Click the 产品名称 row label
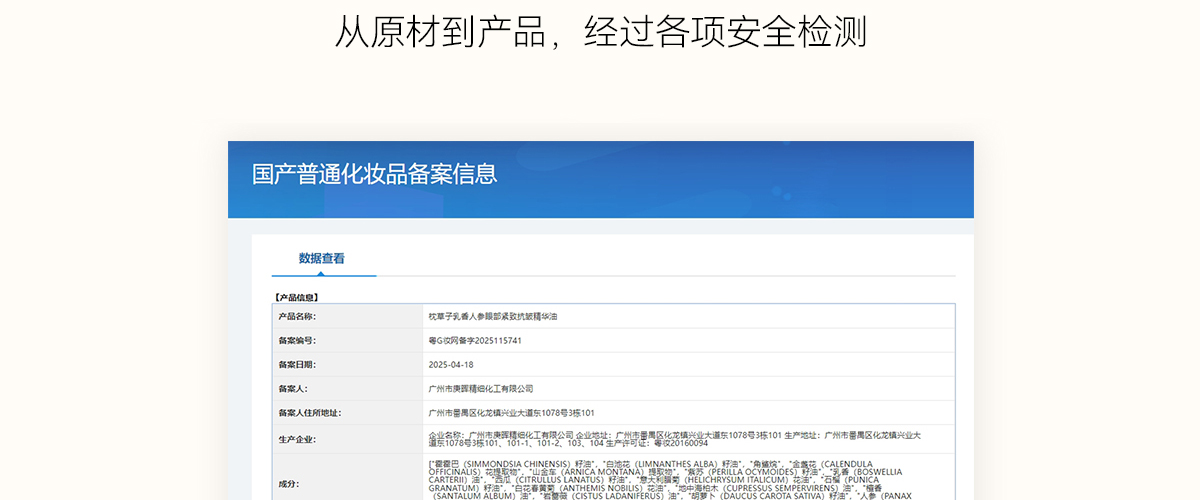 [296, 316]
